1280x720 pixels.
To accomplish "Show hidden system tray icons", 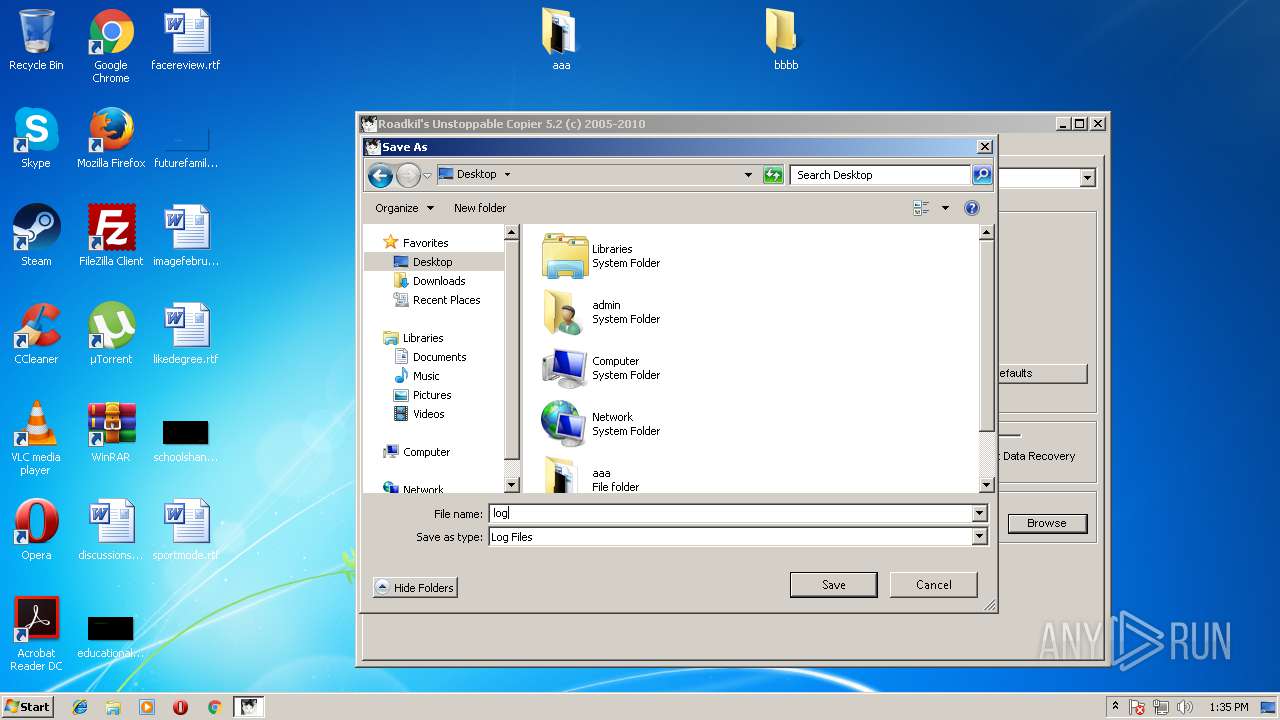I will [1115, 706].
